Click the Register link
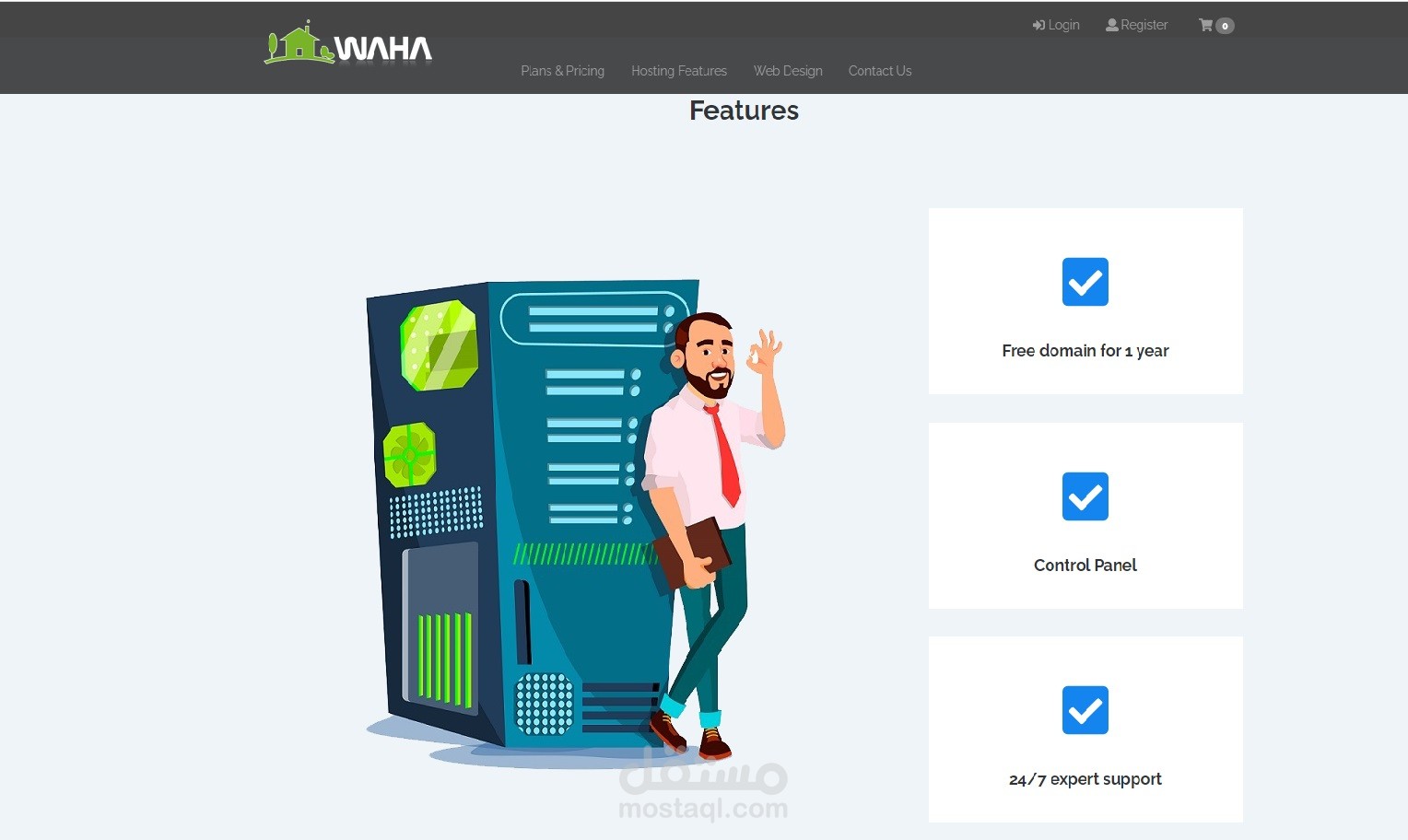Viewport: 1408px width, 840px height. coord(1137,25)
